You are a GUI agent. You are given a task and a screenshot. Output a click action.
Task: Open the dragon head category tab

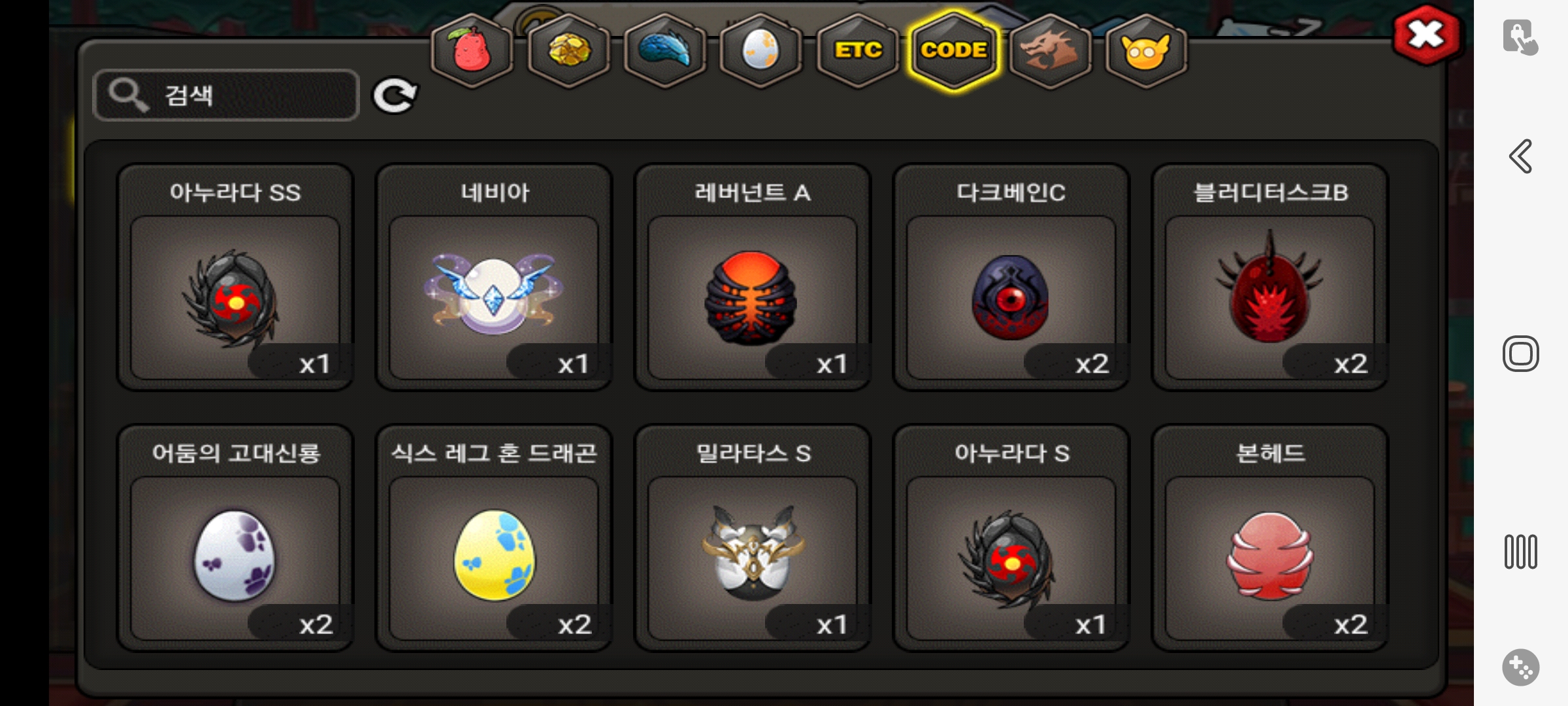pos(1050,50)
